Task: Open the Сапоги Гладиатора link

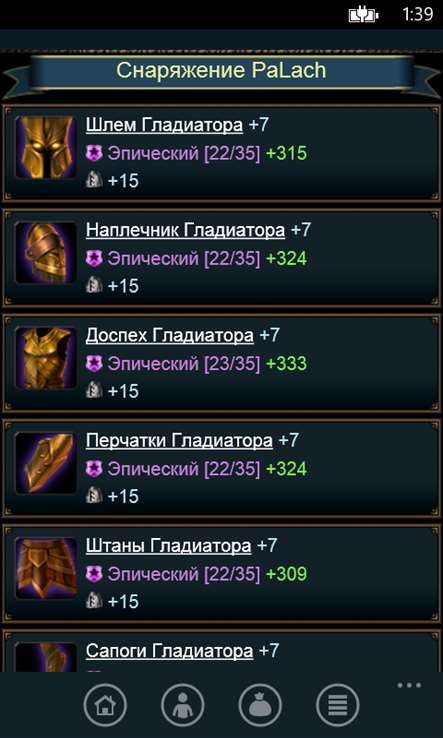Action: click(169, 652)
